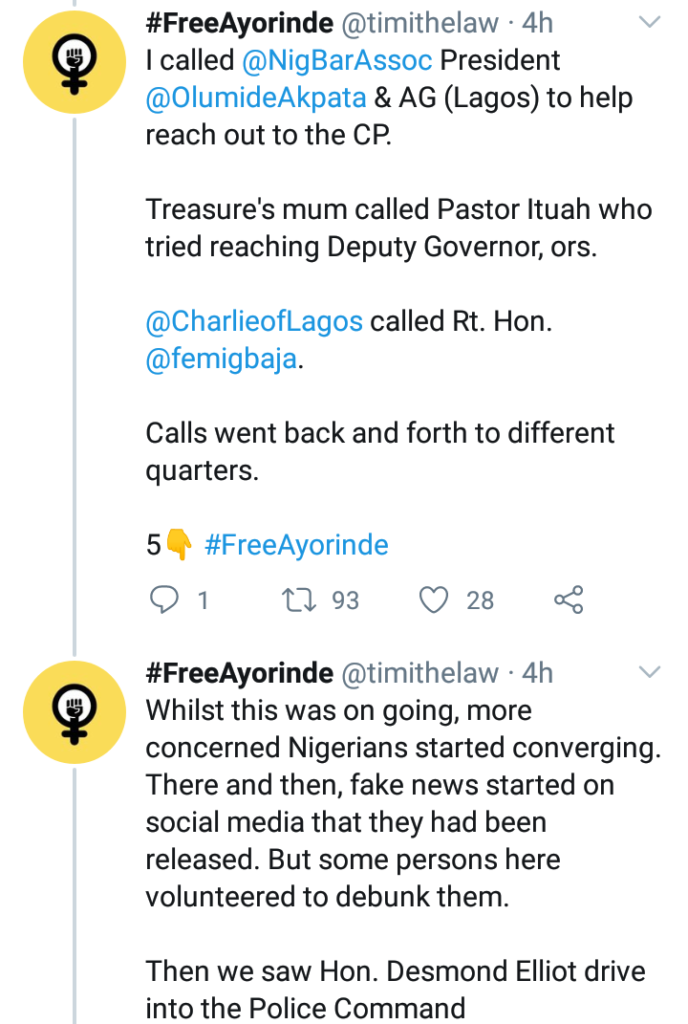Open the first tweet's 4h timestamp
The image size is (688, 1024).
tap(537, 22)
